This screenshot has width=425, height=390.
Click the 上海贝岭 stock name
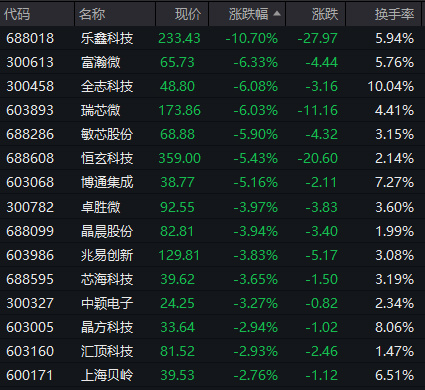click(107, 375)
